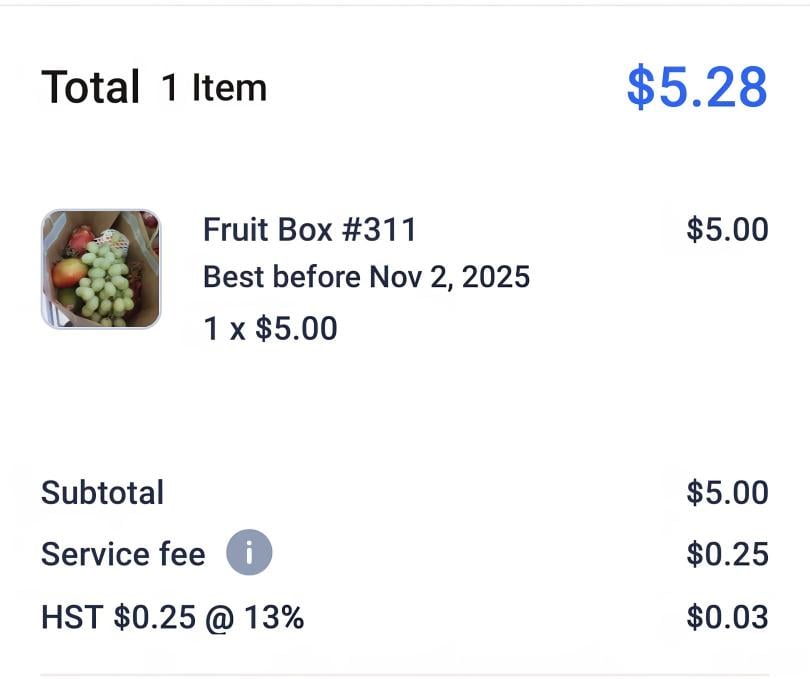The width and height of the screenshot is (810, 679).
Task: Click the Service fee amount $0.25
Action: click(x=726, y=554)
